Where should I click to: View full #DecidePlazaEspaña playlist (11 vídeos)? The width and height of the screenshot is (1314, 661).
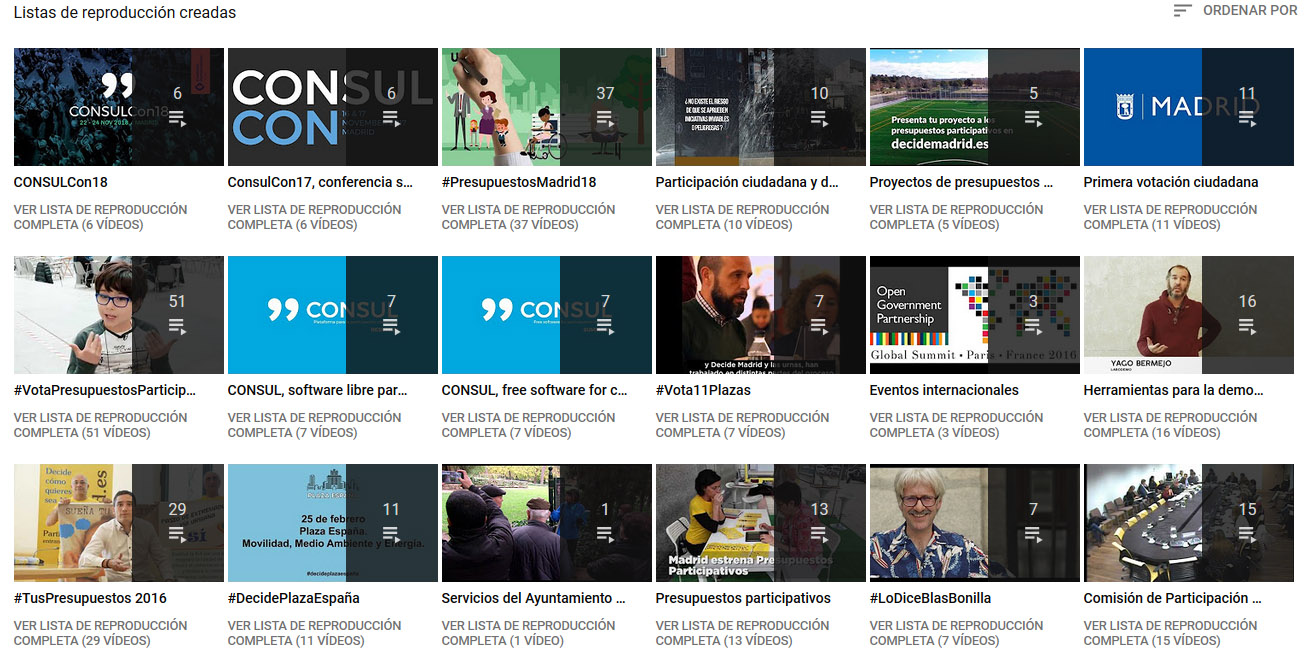[314, 633]
